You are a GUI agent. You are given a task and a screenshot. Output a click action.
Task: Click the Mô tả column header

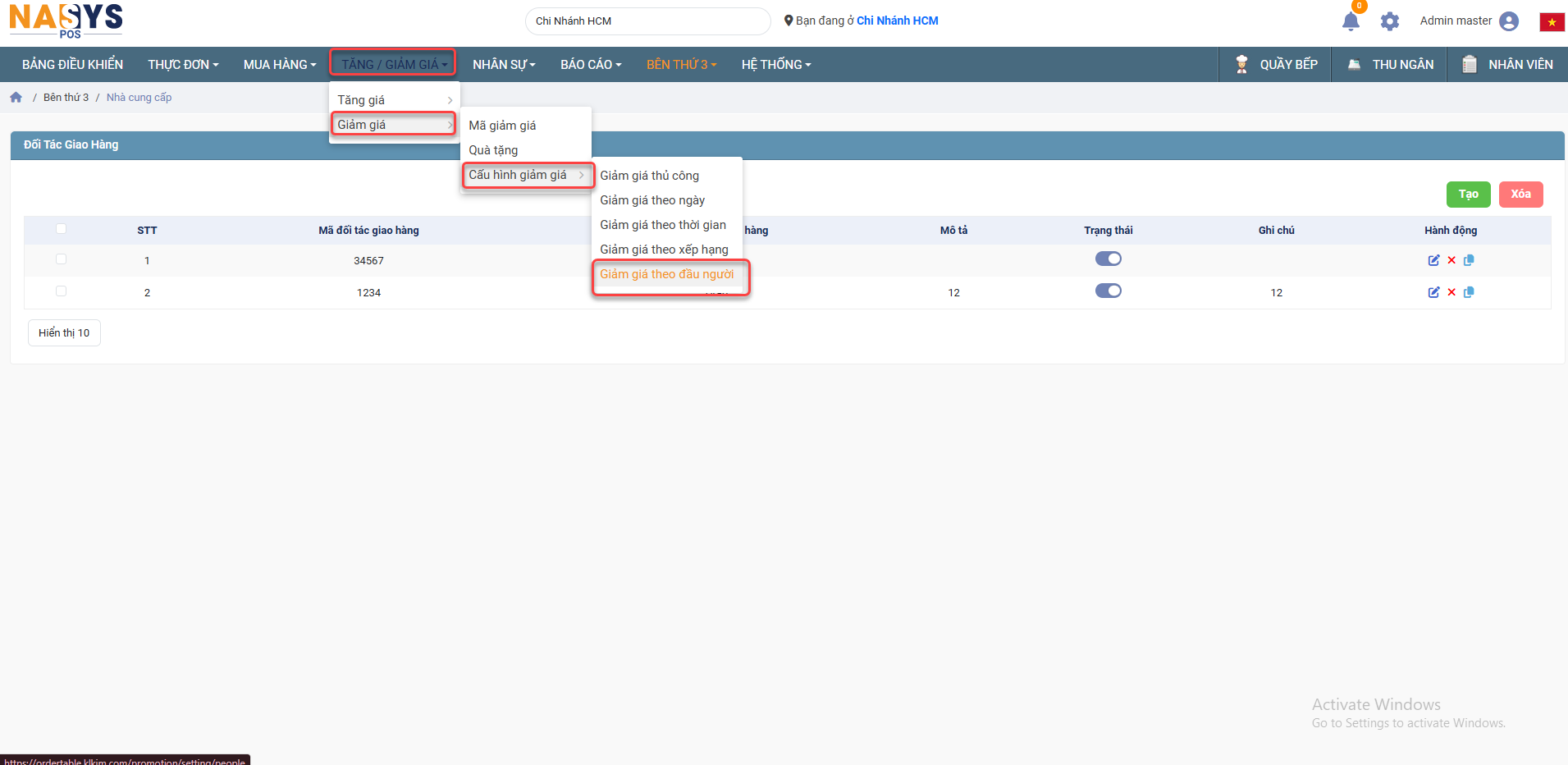(953, 230)
